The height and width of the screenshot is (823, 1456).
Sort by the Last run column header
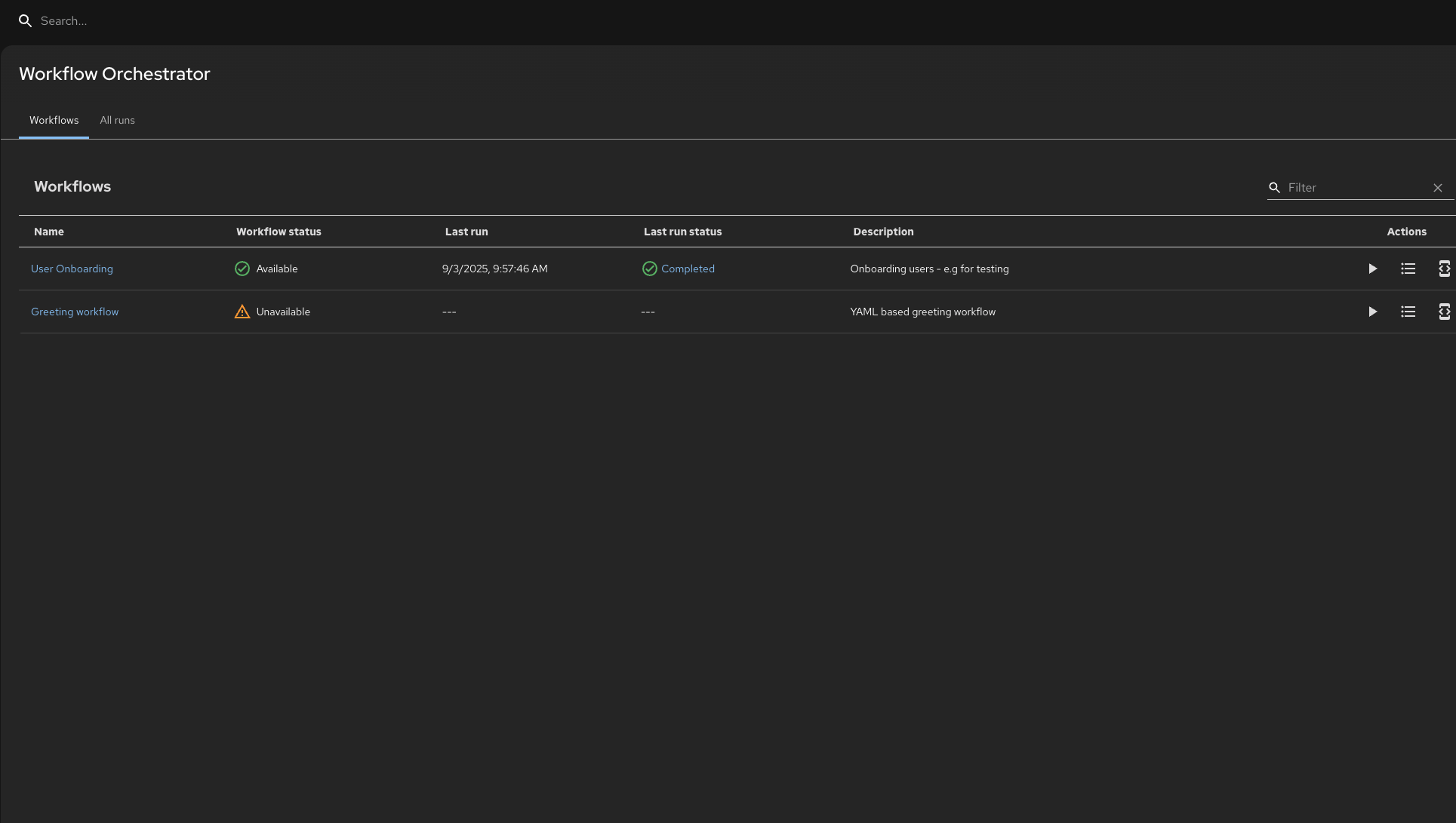tap(466, 232)
